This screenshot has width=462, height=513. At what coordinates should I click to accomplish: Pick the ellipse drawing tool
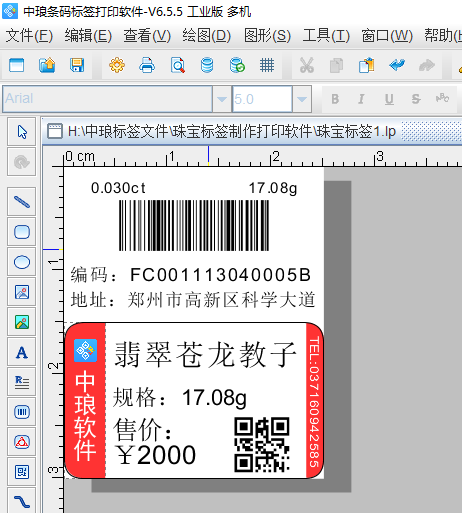(22, 262)
